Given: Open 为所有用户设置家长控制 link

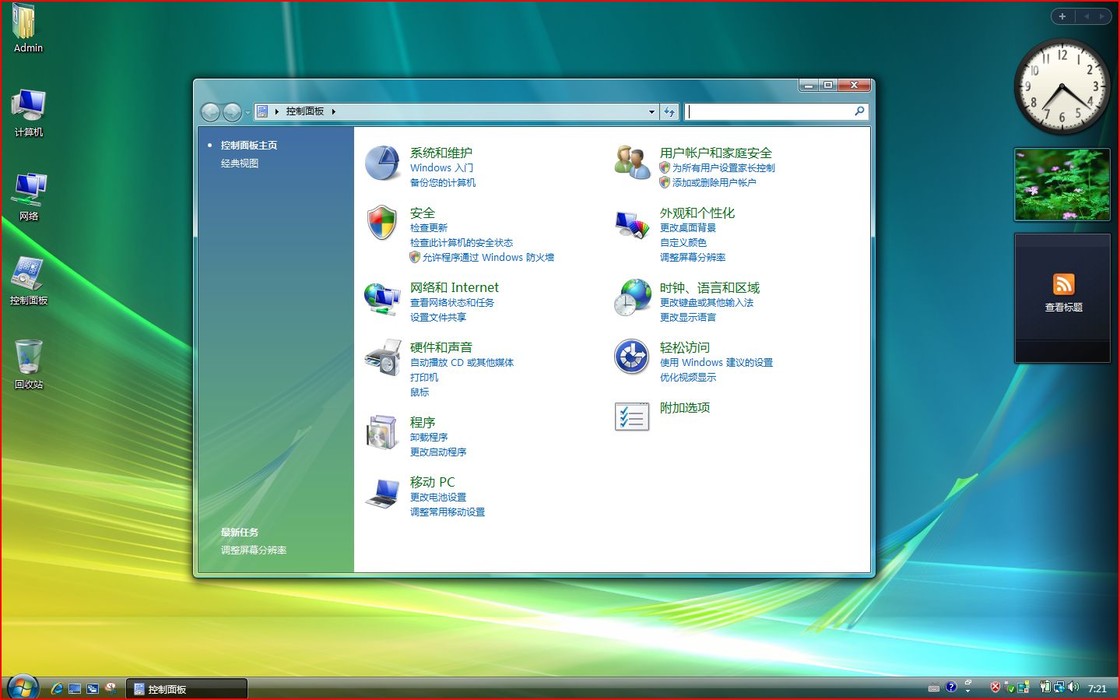Looking at the screenshot, I should [x=723, y=168].
